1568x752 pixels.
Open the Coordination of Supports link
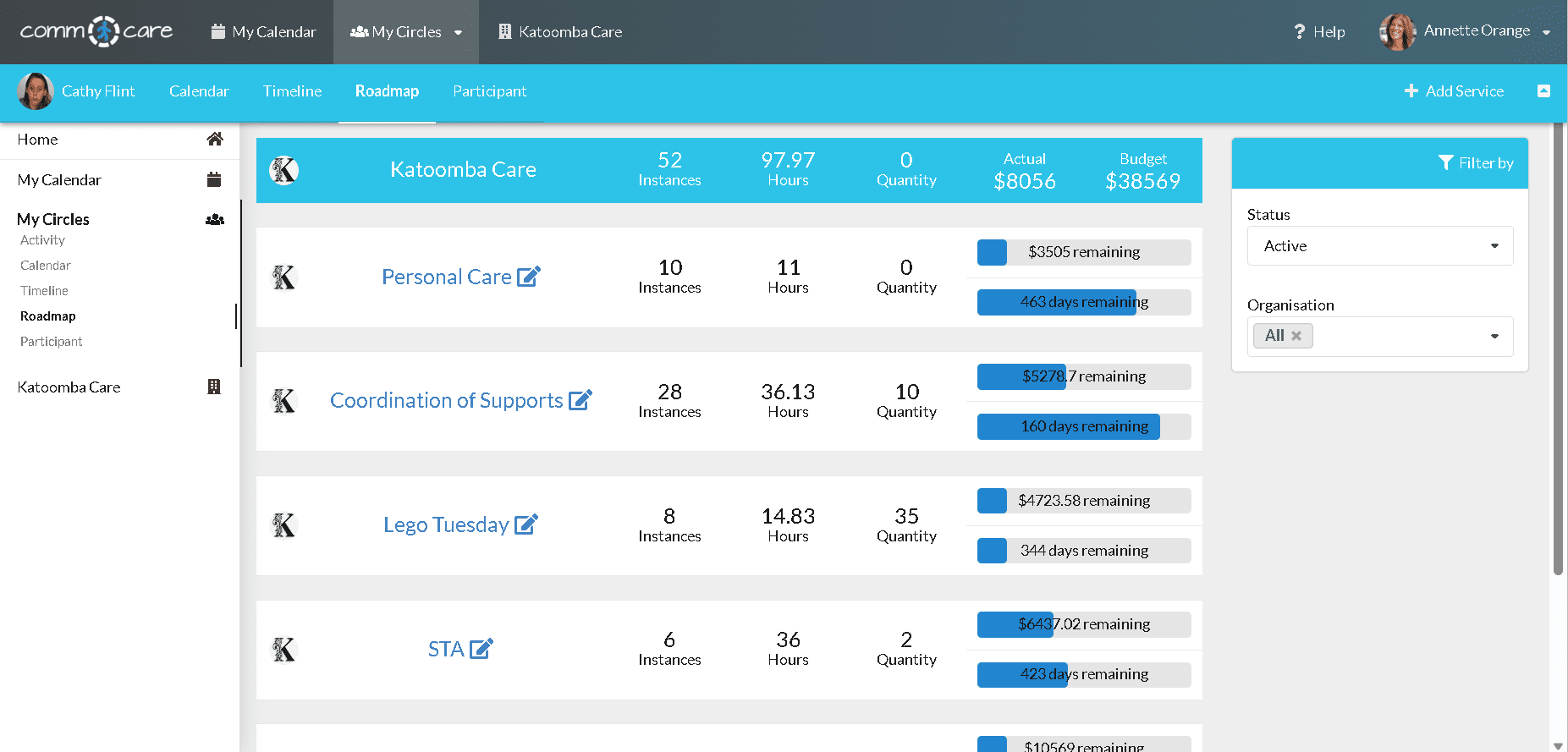point(446,400)
